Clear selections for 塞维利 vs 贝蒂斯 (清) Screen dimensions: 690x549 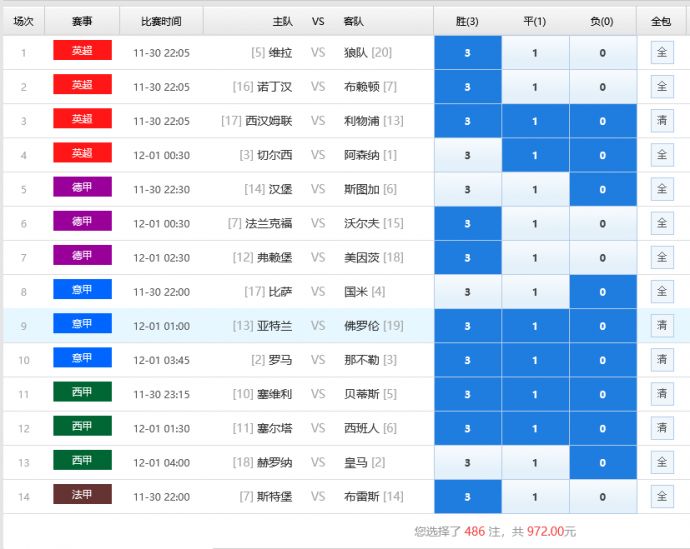pyautogui.click(x=662, y=394)
